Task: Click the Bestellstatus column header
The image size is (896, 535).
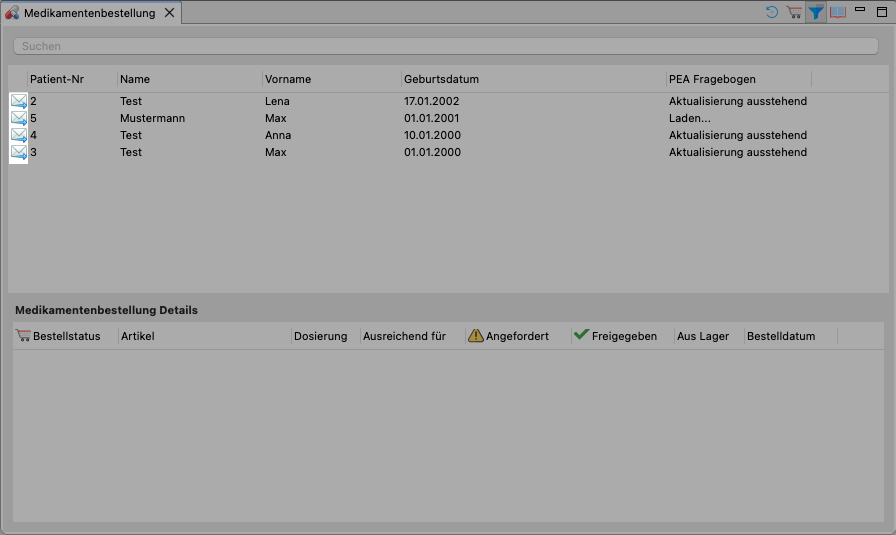Action: click(66, 336)
